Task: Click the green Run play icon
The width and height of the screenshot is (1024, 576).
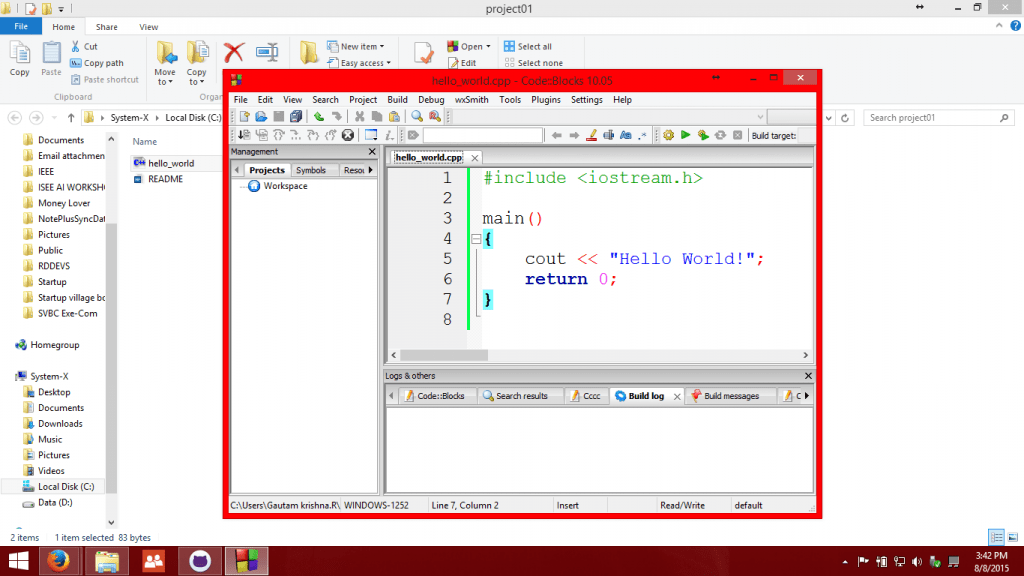Action: point(686,135)
